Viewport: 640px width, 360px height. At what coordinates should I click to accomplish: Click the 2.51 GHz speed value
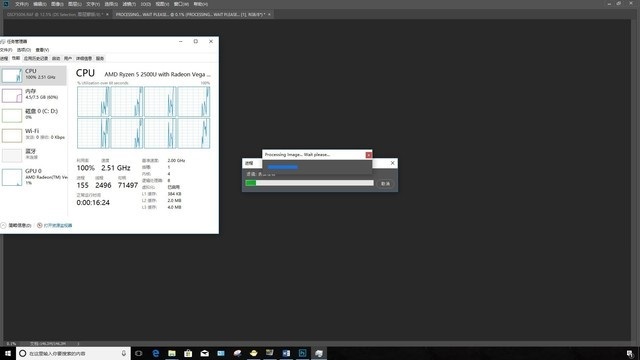click(116, 168)
